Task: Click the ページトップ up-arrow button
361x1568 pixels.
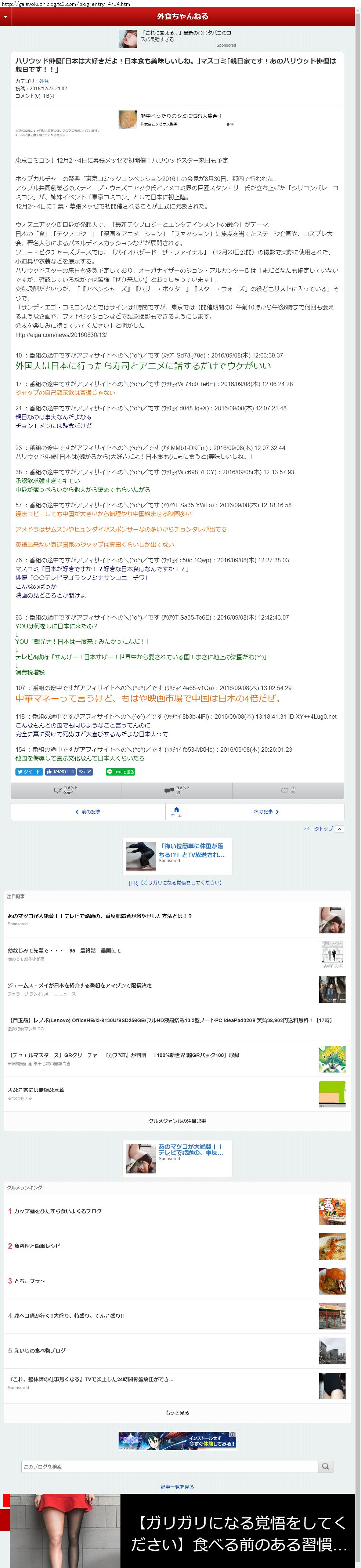Action: pos(340,829)
